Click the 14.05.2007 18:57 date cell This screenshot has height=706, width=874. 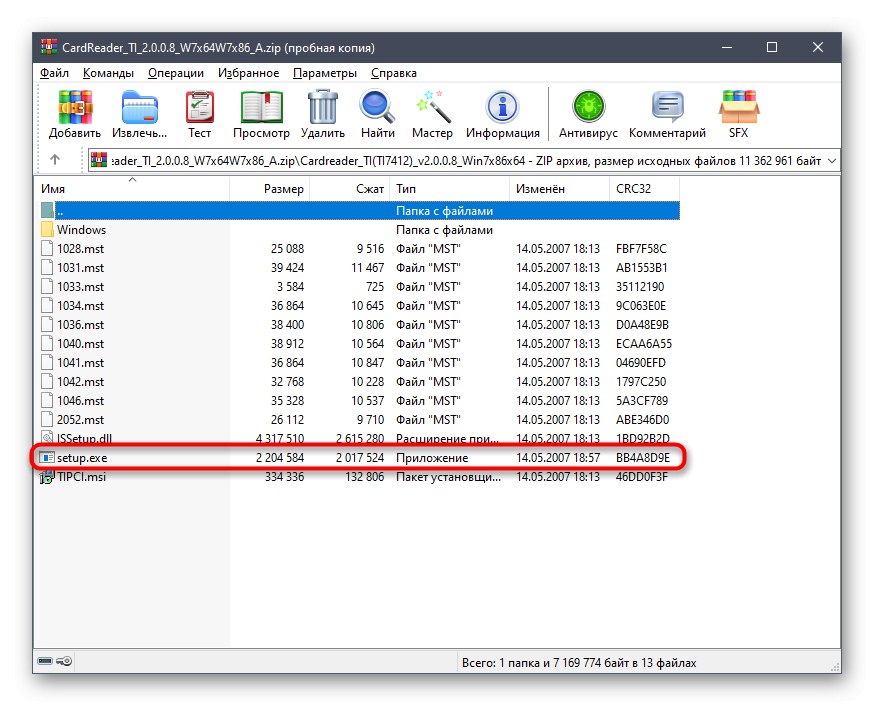click(558, 457)
